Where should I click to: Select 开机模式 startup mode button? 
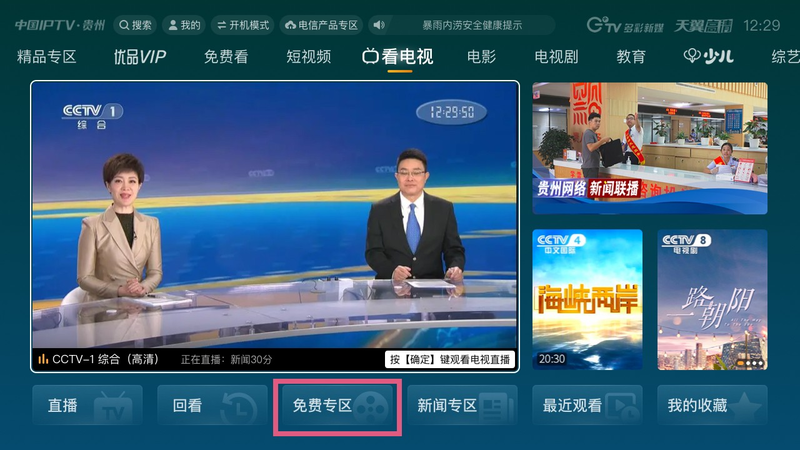pos(243,25)
